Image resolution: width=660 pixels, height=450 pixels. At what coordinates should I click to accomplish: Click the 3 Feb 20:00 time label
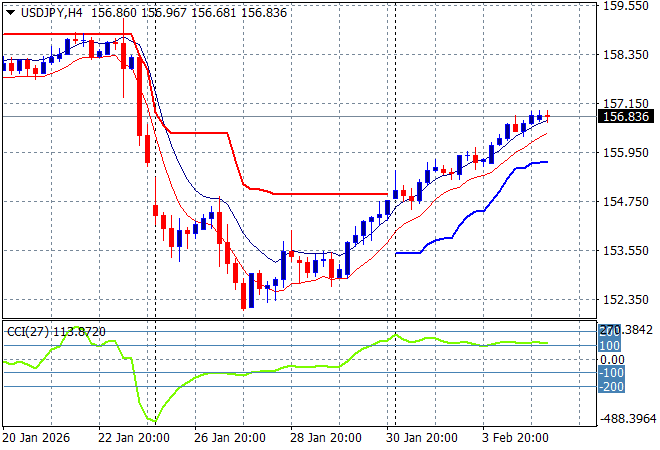pos(515,438)
